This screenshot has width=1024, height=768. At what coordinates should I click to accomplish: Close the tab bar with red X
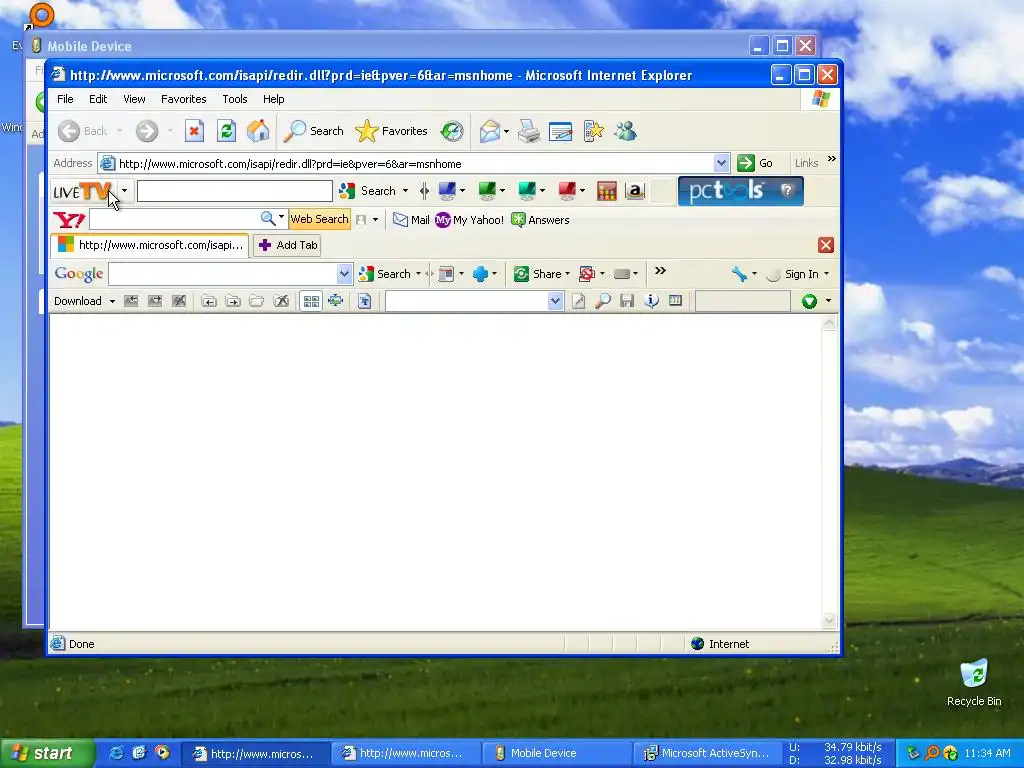[x=825, y=245]
